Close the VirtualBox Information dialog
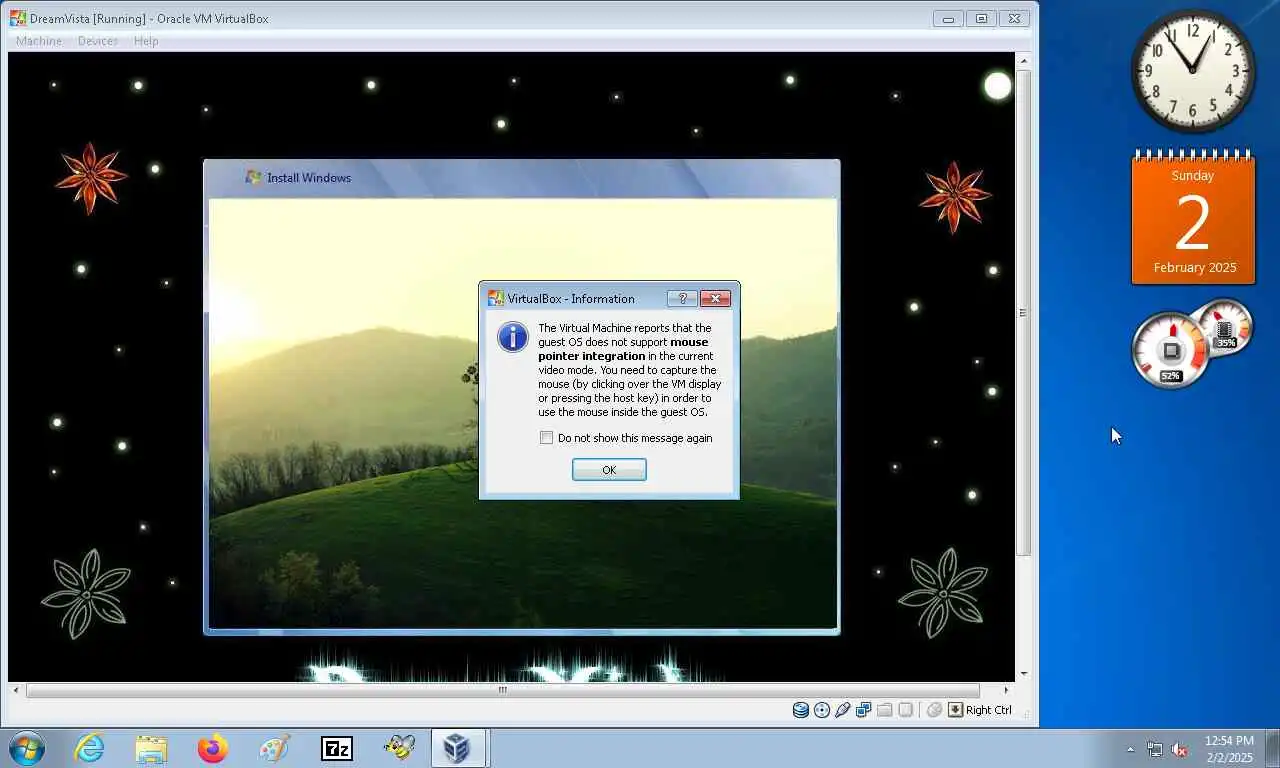The width and height of the screenshot is (1280, 768). [715, 298]
